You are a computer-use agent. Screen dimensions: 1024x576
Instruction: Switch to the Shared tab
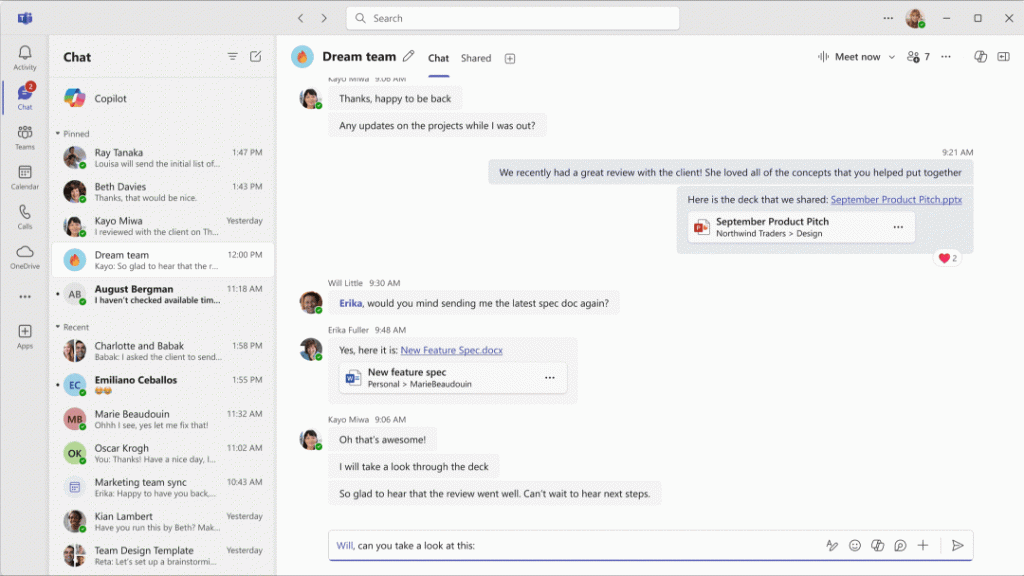(476, 58)
